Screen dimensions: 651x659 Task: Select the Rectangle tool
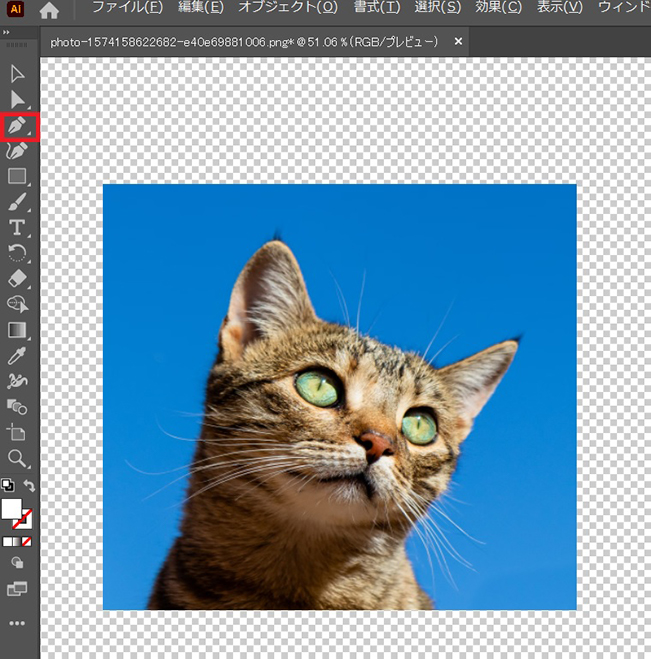17,177
